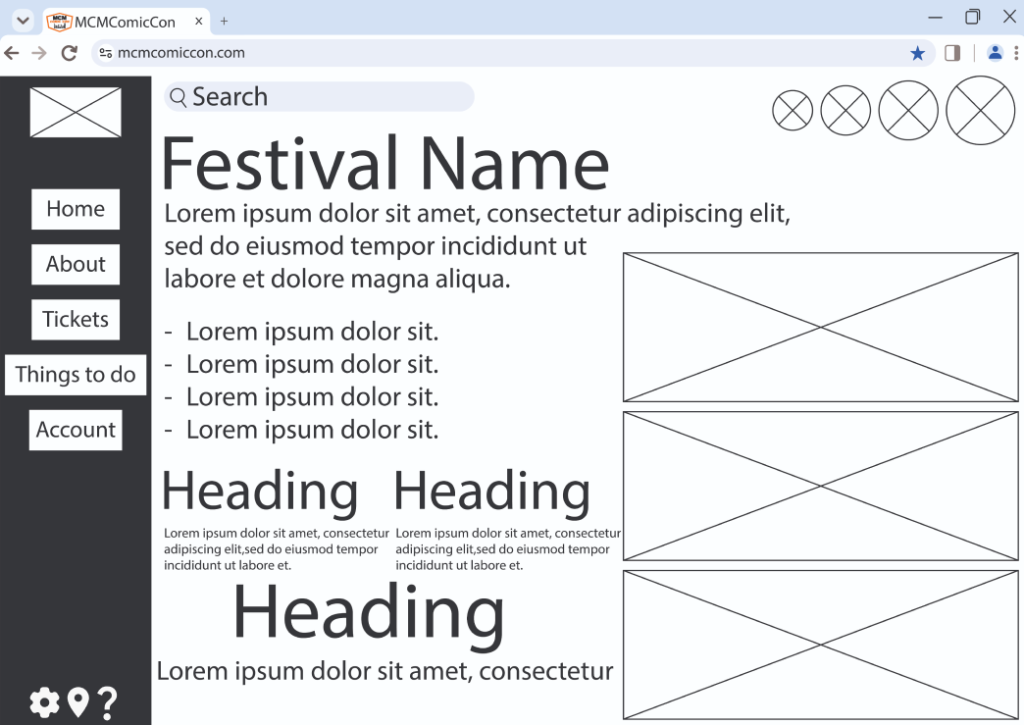Expand the tab search dropdown arrow
The image size is (1024, 725).
[x=23, y=21]
